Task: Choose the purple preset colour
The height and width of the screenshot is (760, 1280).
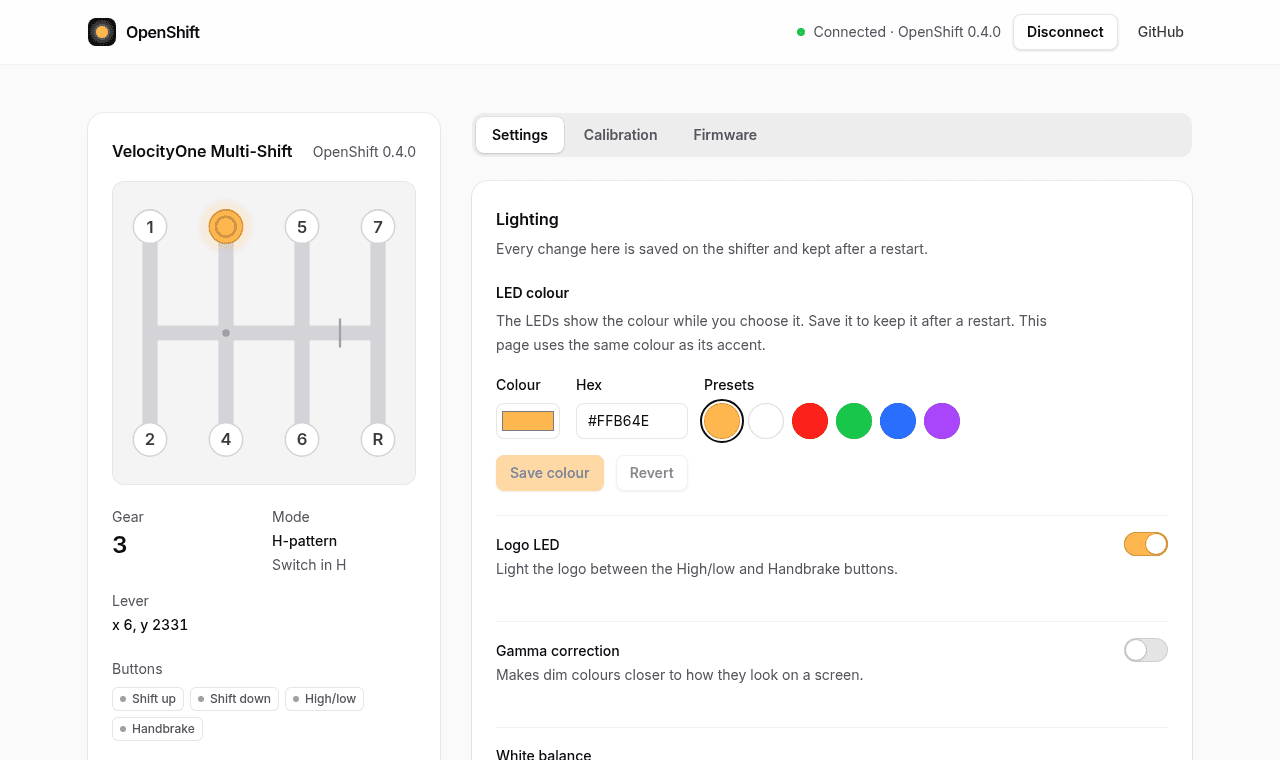Action: tap(942, 421)
